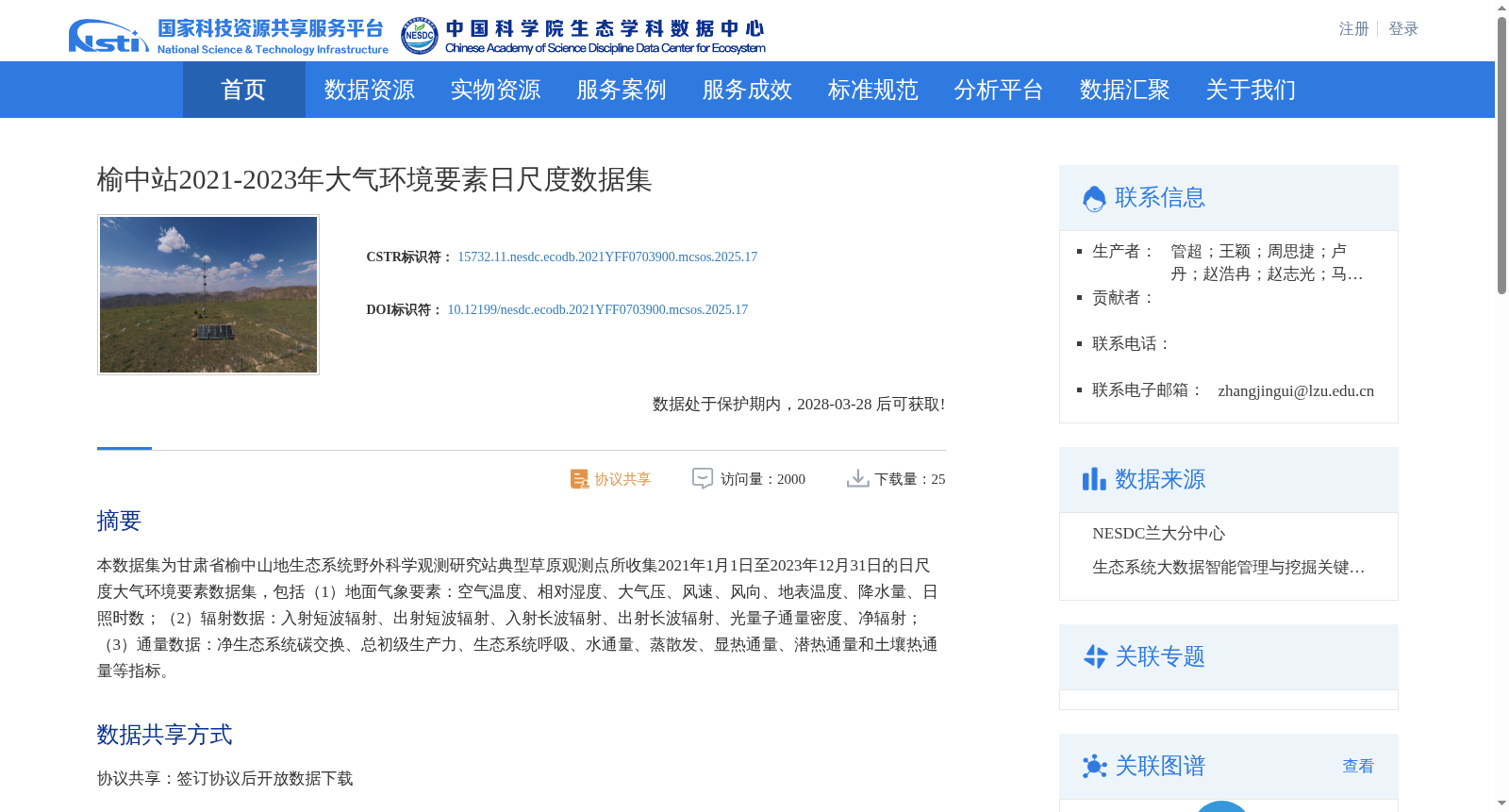Viewport: 1509px width, 812px height.
Task: Click the 中国科学院生态学科数据中心 title text
Action: [x=605, y=28]
